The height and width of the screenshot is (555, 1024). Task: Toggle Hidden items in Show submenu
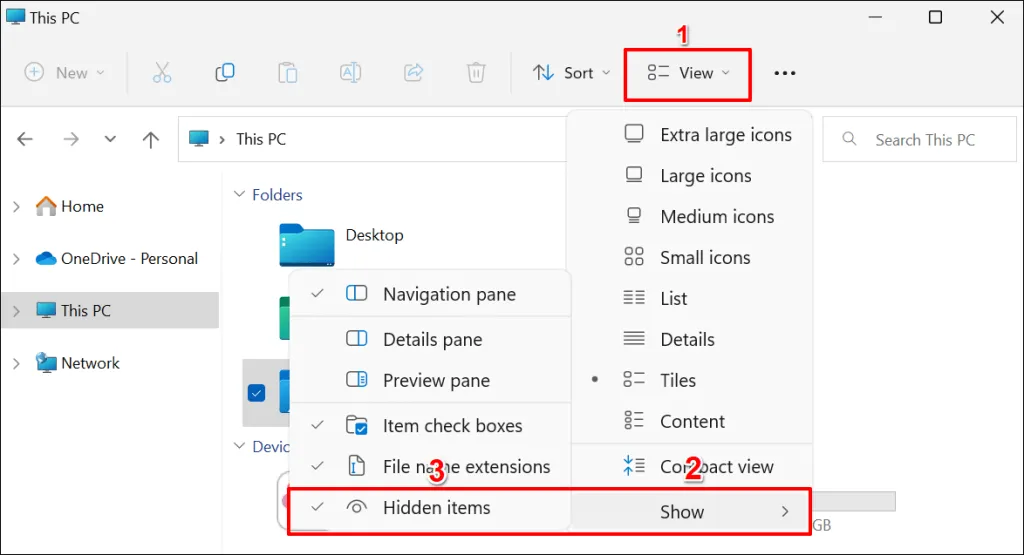[436, 508]
